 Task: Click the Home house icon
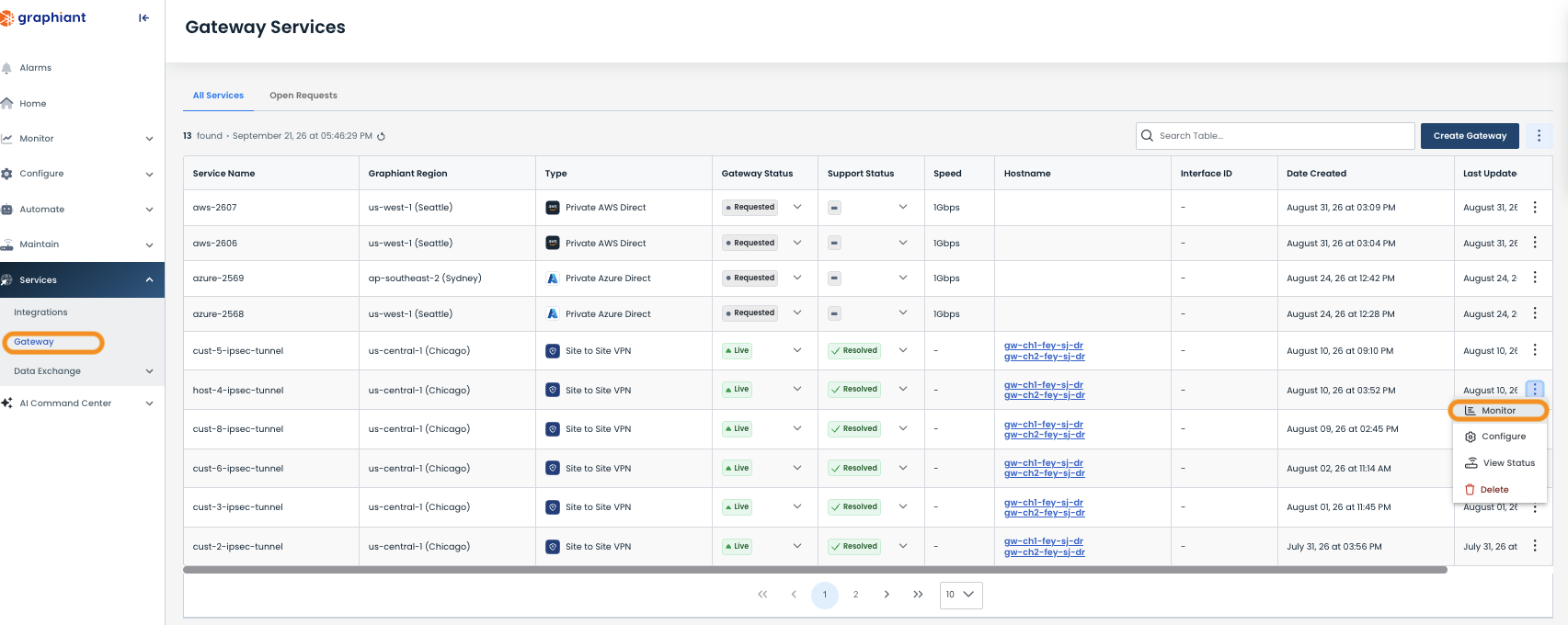click(x=6, y=103)
